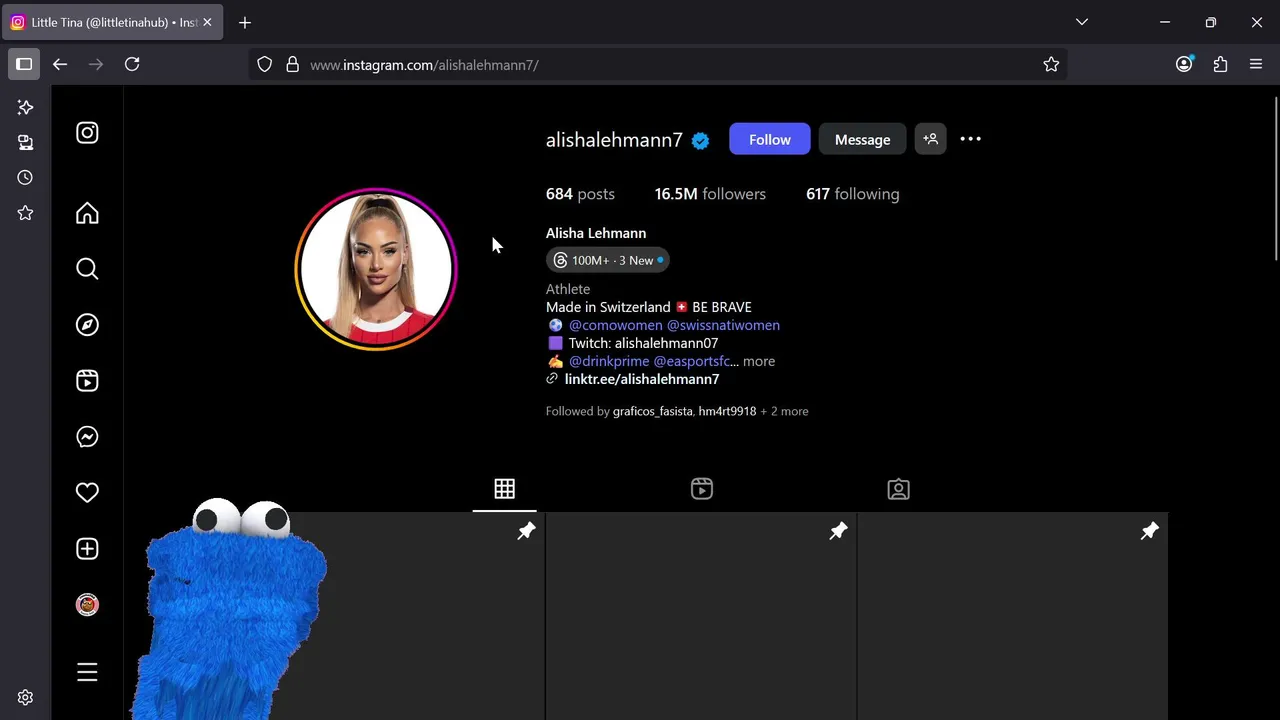Switch to the Tagged tab
This screenshot has height=720, width=1280.
[x=898, y=489]
